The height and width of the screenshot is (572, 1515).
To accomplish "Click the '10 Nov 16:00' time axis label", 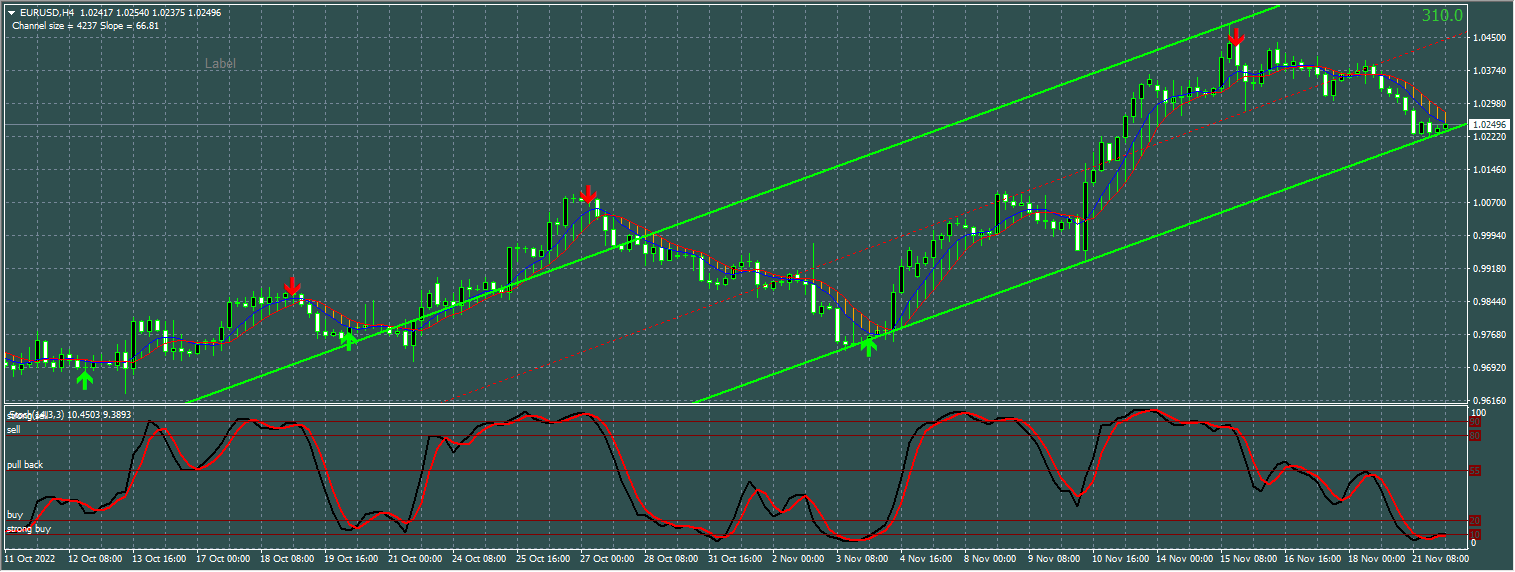I will pyautogui.click(x=1120, y=560).
